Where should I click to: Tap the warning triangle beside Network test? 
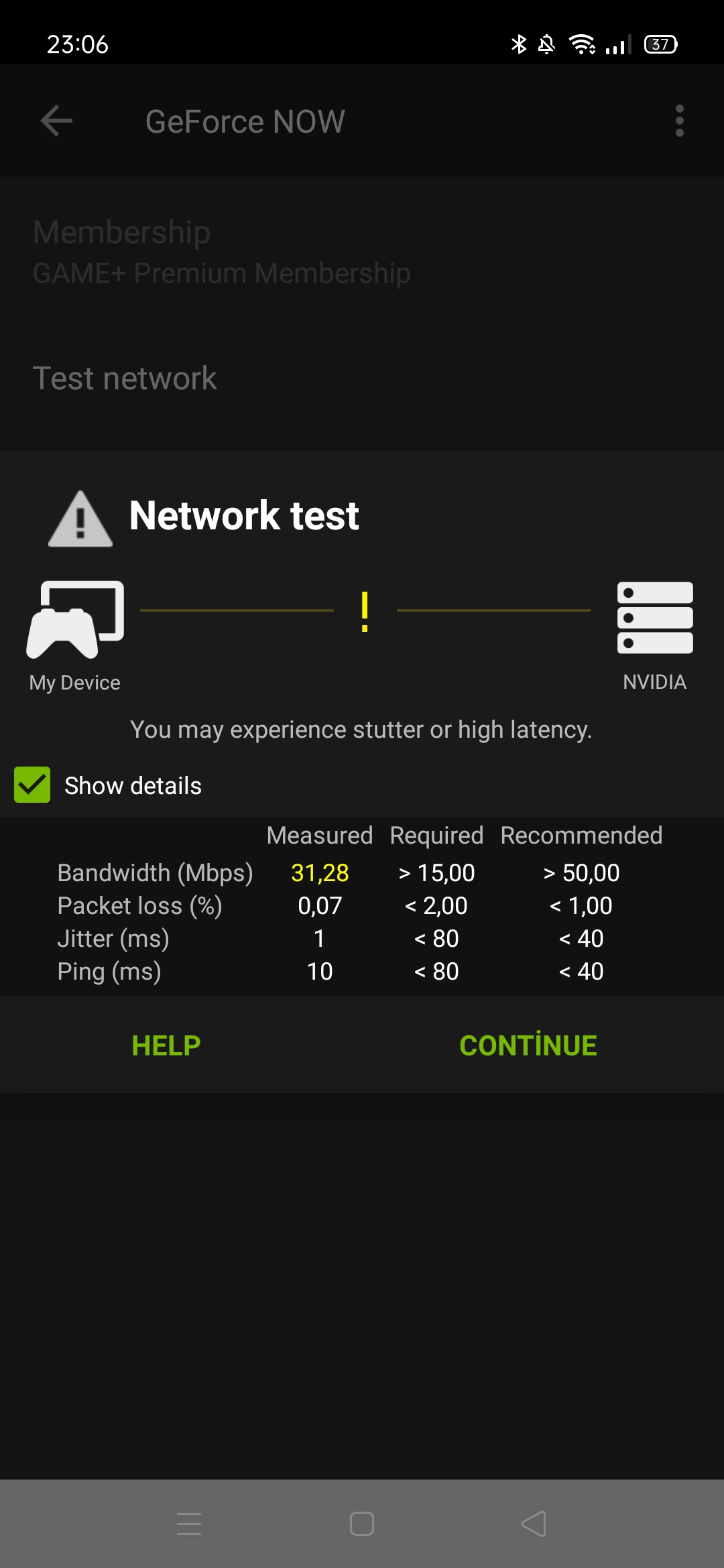(80, 519)
